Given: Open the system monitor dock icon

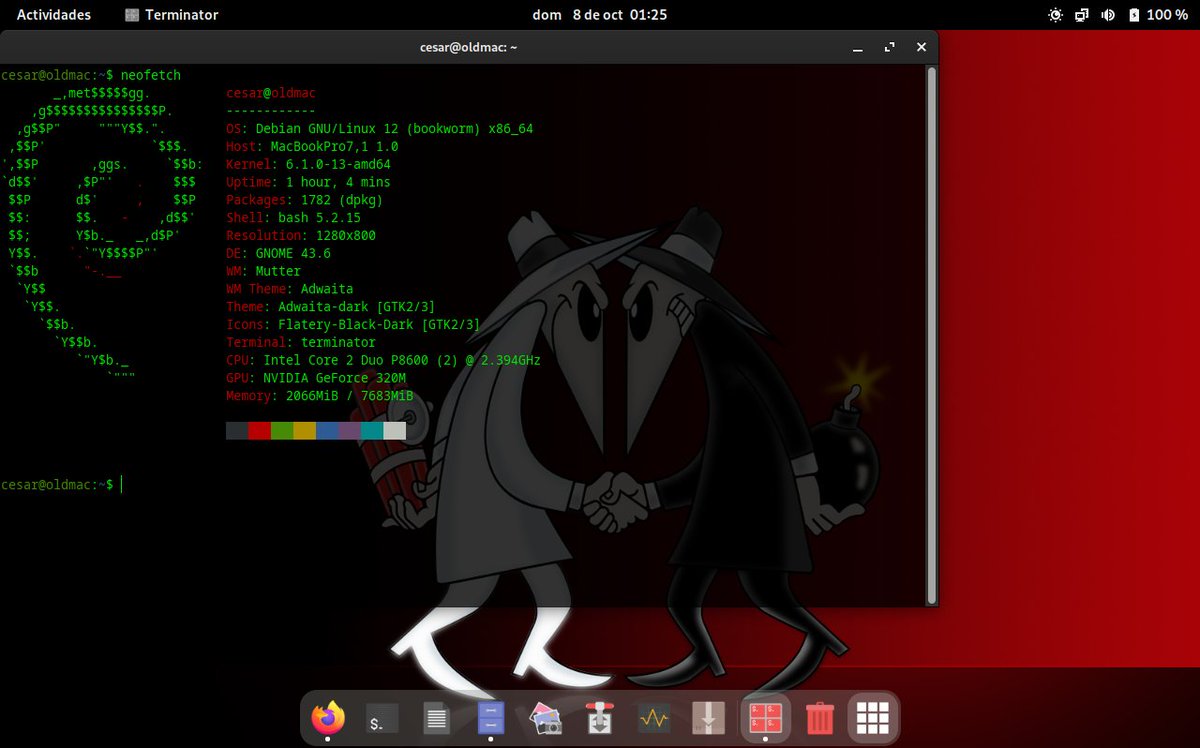Looking at the screenshot, I should click(x=654, y=717).
